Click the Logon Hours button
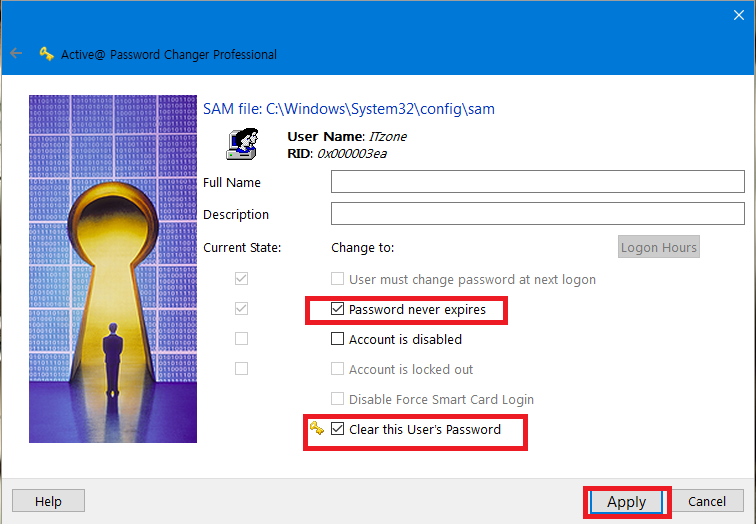756x524 pixels. pos(659,247)
